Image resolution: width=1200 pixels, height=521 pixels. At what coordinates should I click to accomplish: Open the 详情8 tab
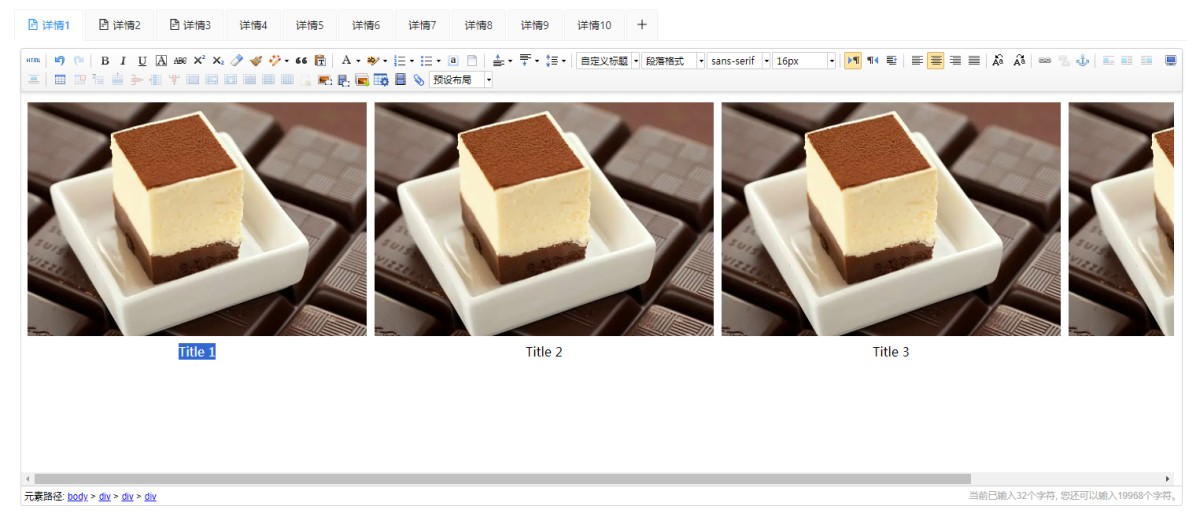pyautogui.click(x=478, y=25)
